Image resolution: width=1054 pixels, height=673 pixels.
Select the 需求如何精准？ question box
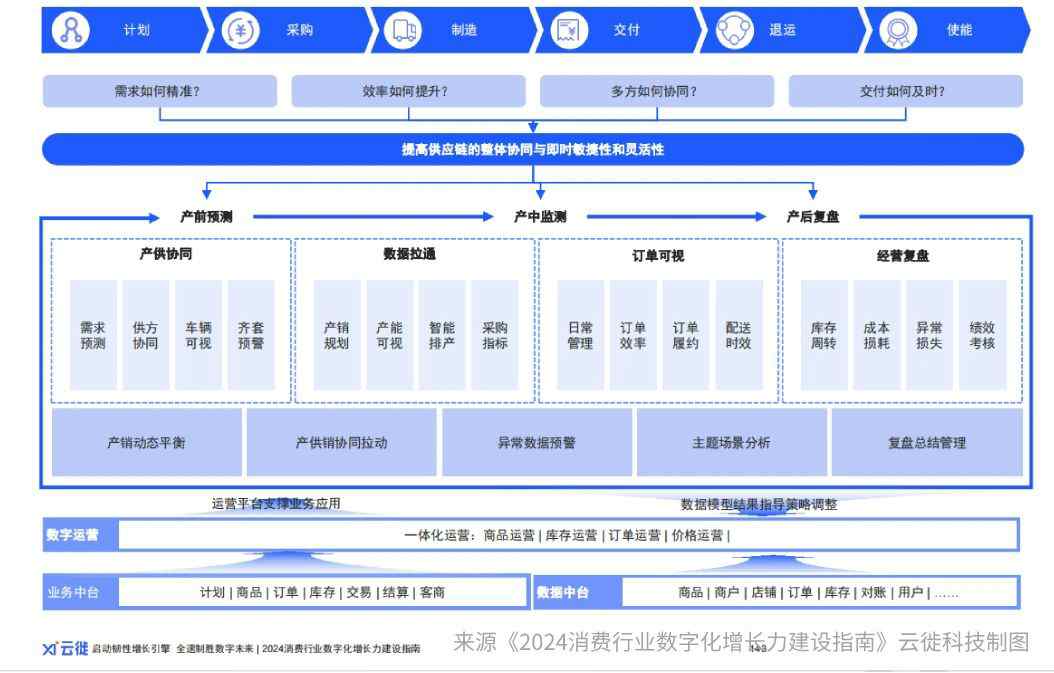[160, 91]
